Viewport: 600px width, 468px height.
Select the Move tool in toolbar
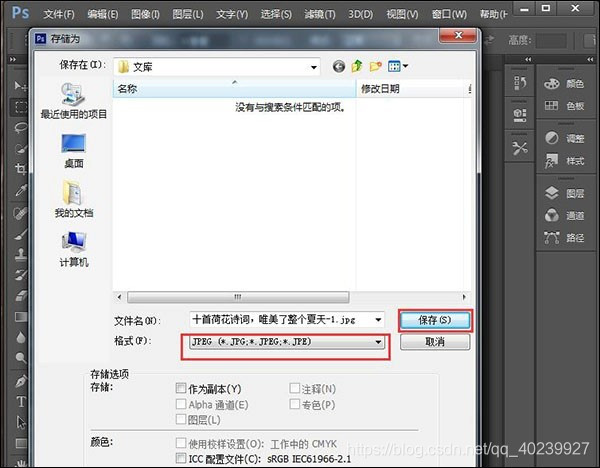[x=21, y=86]
